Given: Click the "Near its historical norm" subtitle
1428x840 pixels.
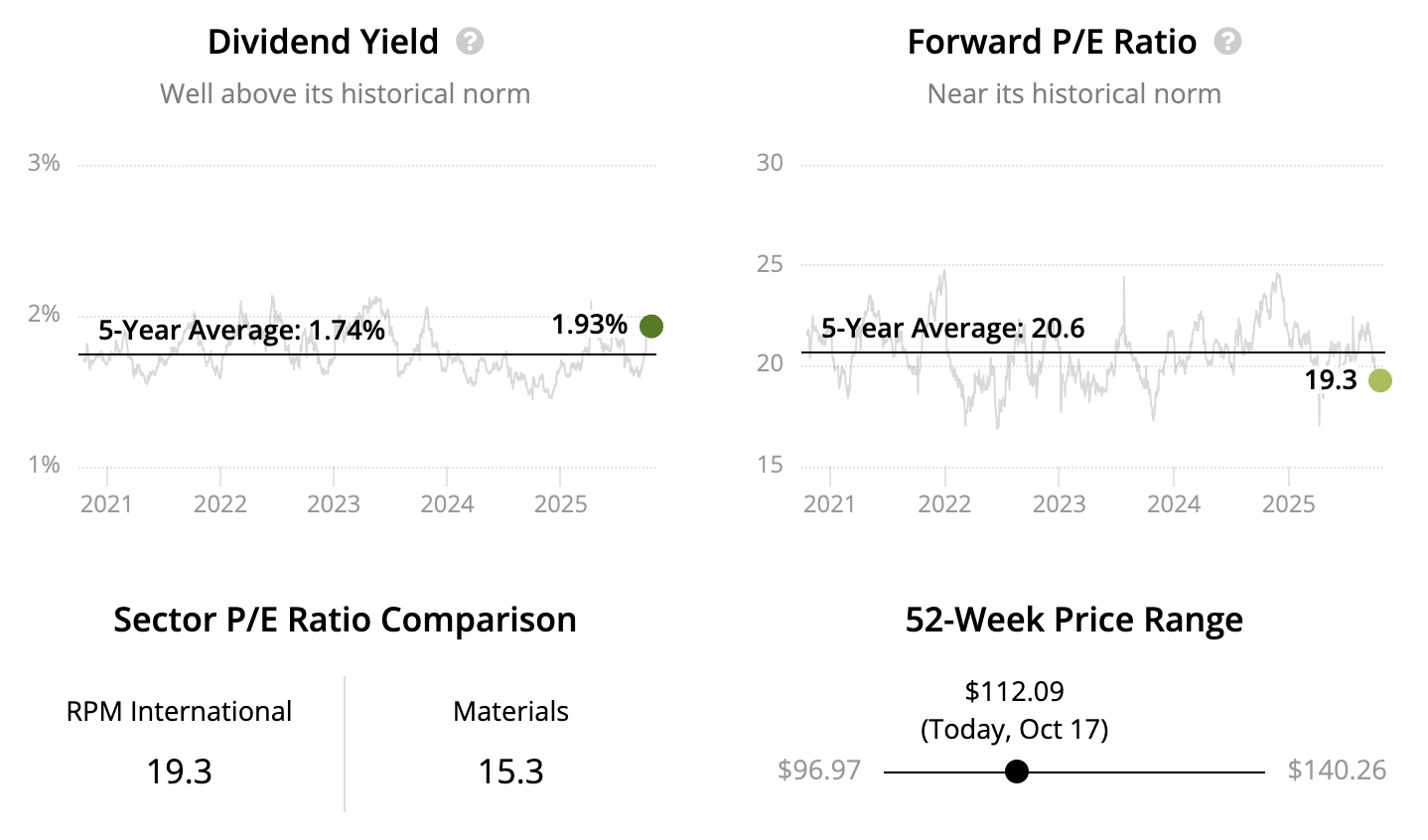Looking at the screenshot, I should coord(1073,93).
